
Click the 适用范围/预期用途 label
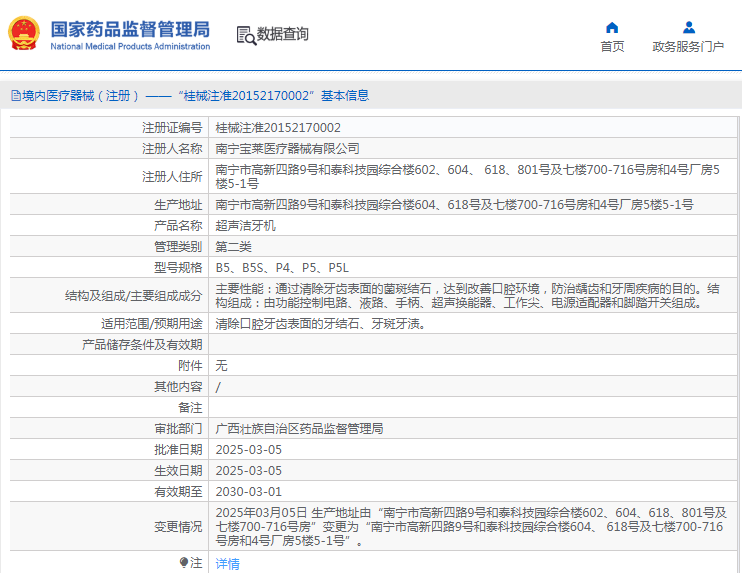coord(152,324)
